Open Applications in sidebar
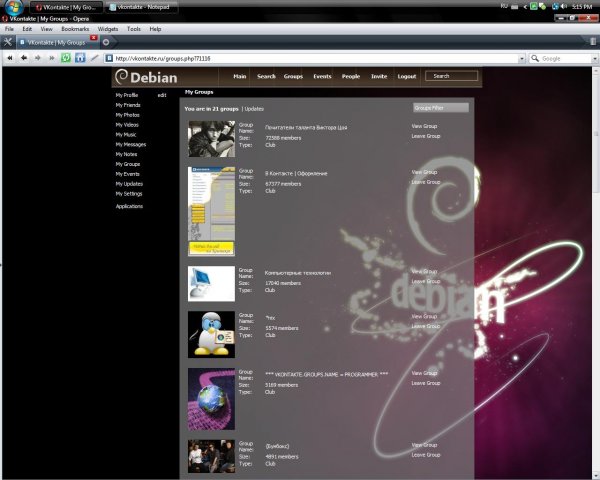 129,206
